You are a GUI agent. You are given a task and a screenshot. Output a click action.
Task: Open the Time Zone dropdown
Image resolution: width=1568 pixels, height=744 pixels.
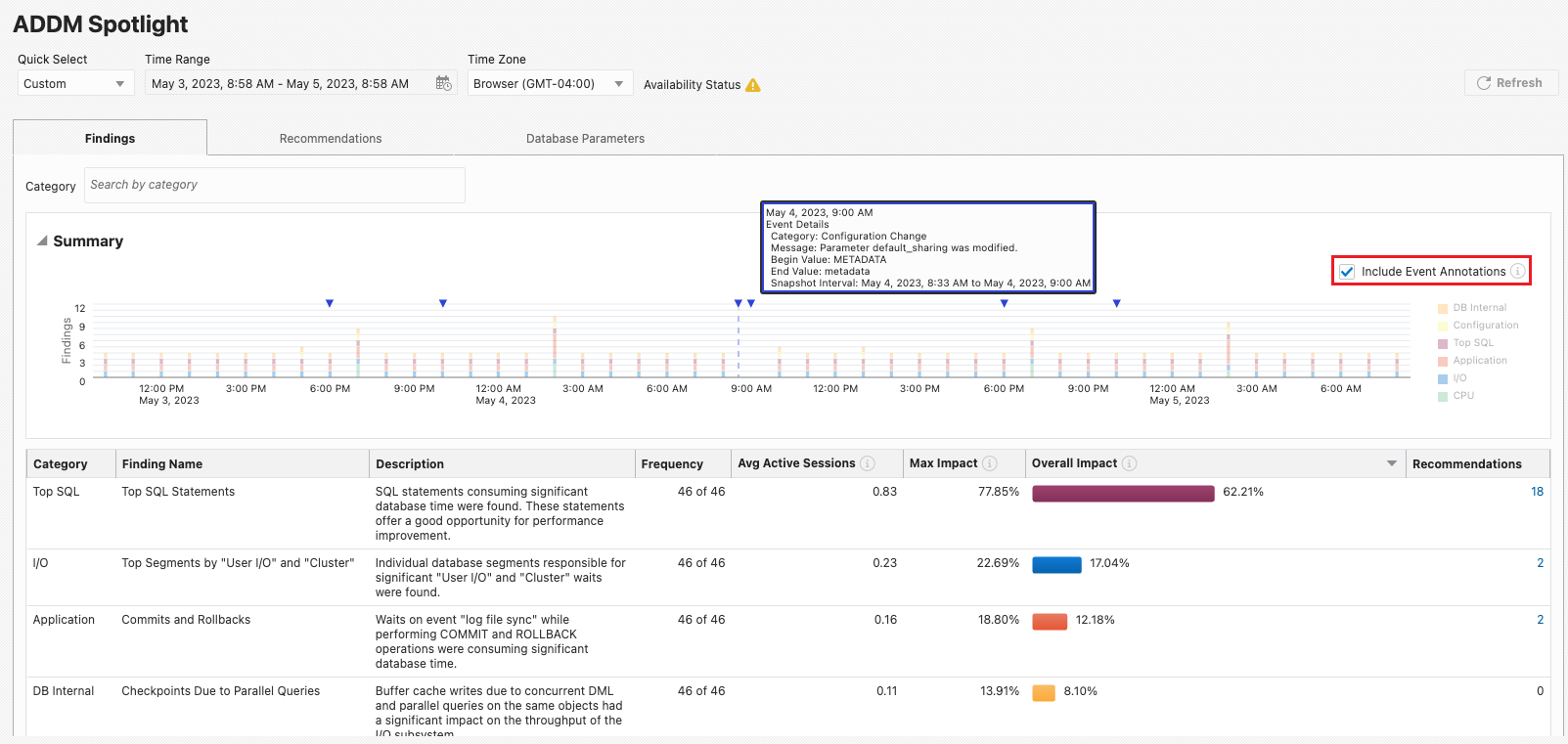549,84
